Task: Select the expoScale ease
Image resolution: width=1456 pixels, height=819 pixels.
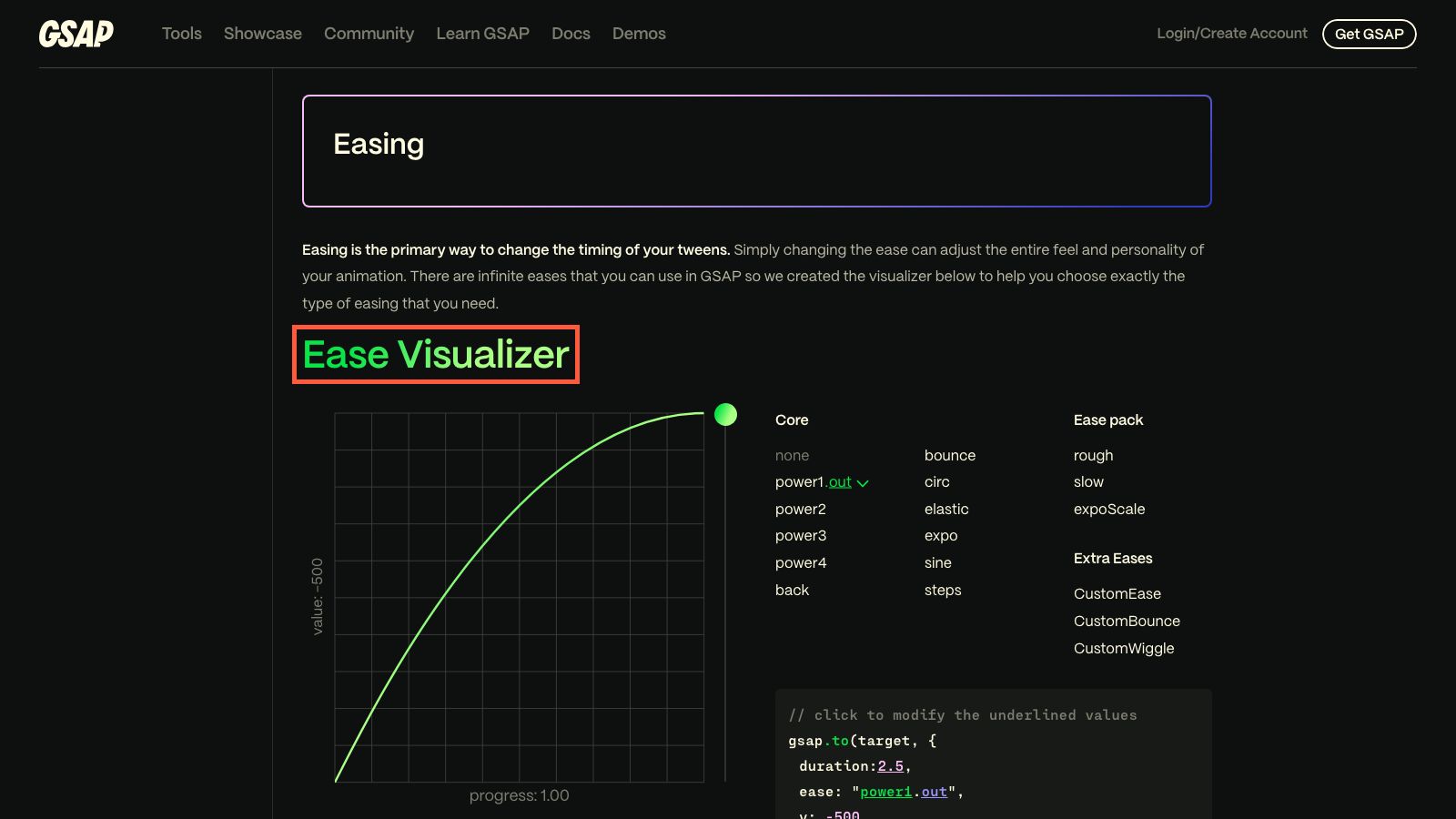Action: 1109,510
